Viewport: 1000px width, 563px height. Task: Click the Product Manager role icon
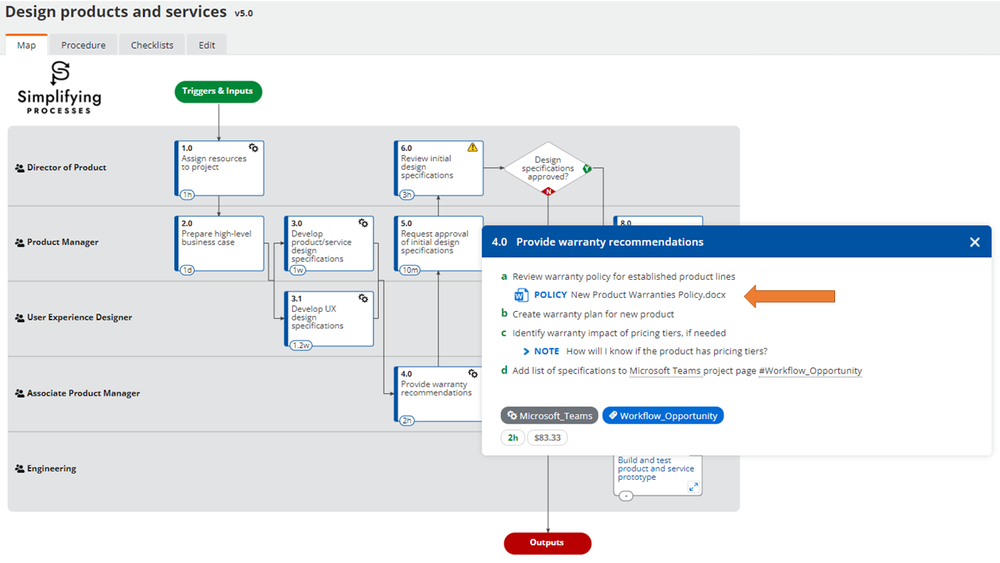[20, 242]
